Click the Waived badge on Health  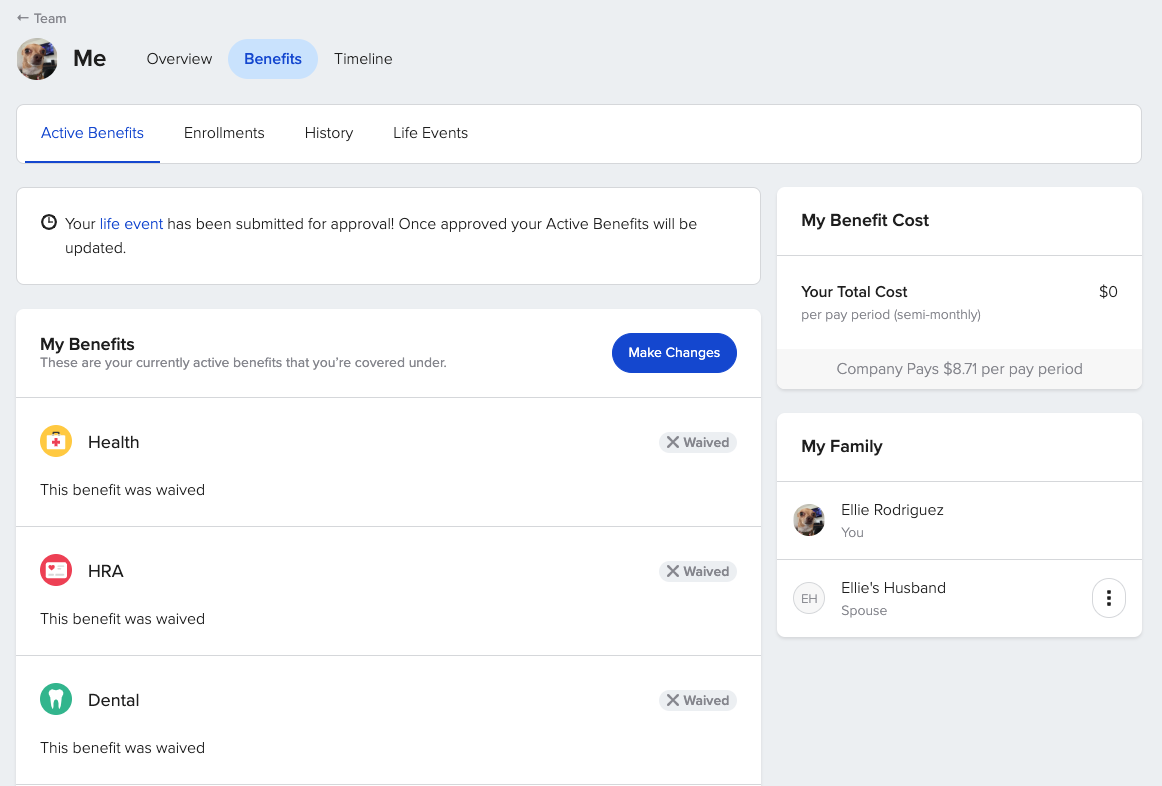click(697, 442)
